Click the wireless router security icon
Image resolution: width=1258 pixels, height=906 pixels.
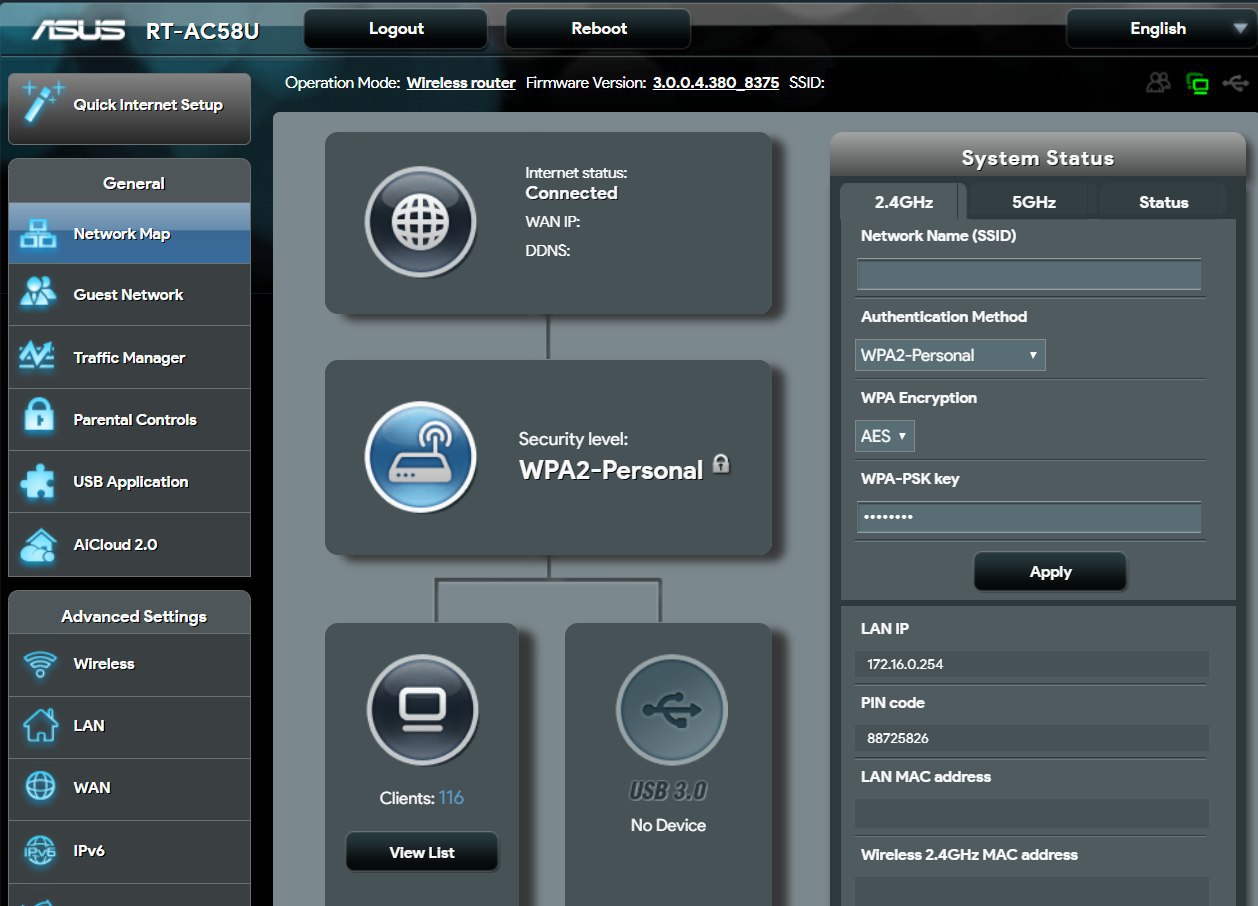click(x=420, y=456)
